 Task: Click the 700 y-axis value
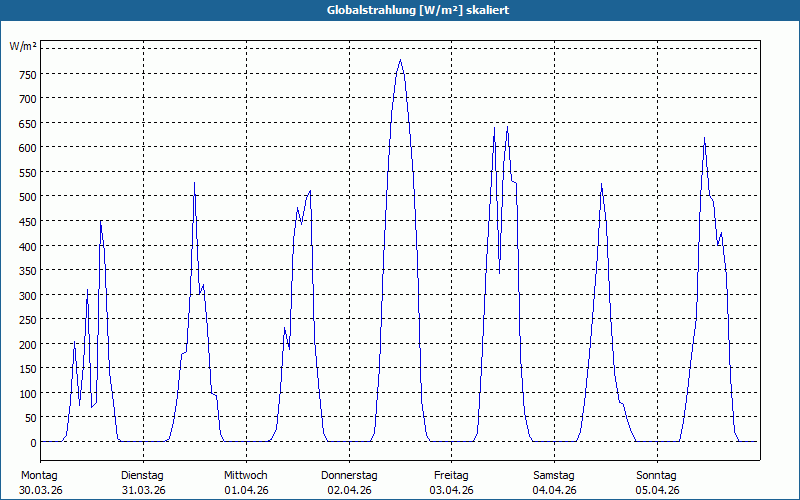(x=28, y=99)
